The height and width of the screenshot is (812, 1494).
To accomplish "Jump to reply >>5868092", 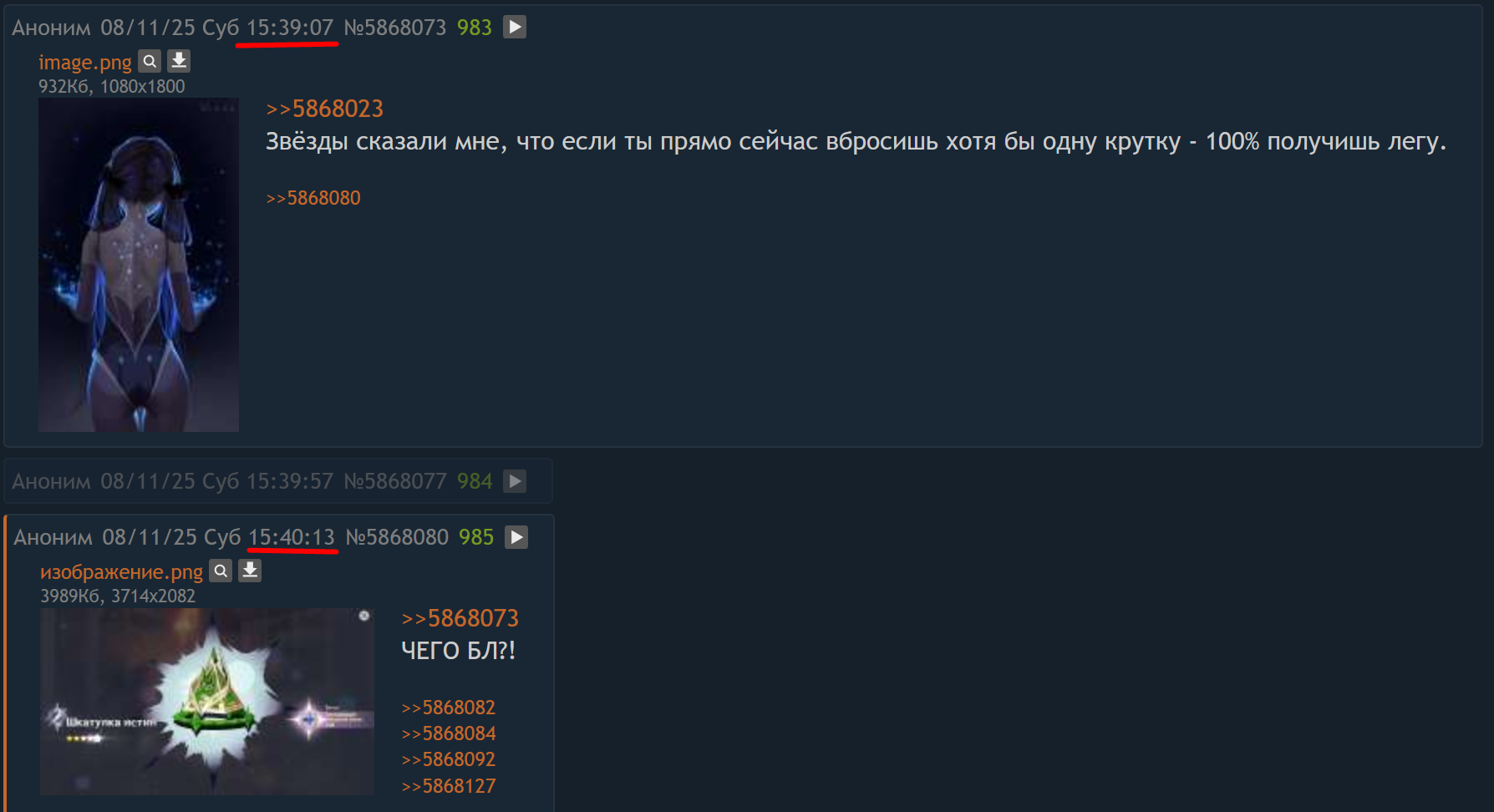I will pos(449,759).
